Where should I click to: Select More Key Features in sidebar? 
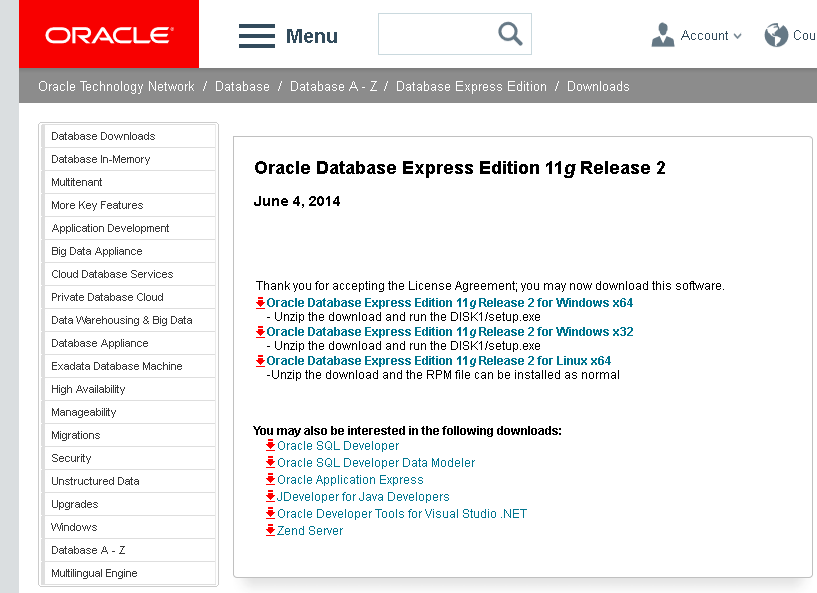(x=130, y=205)
